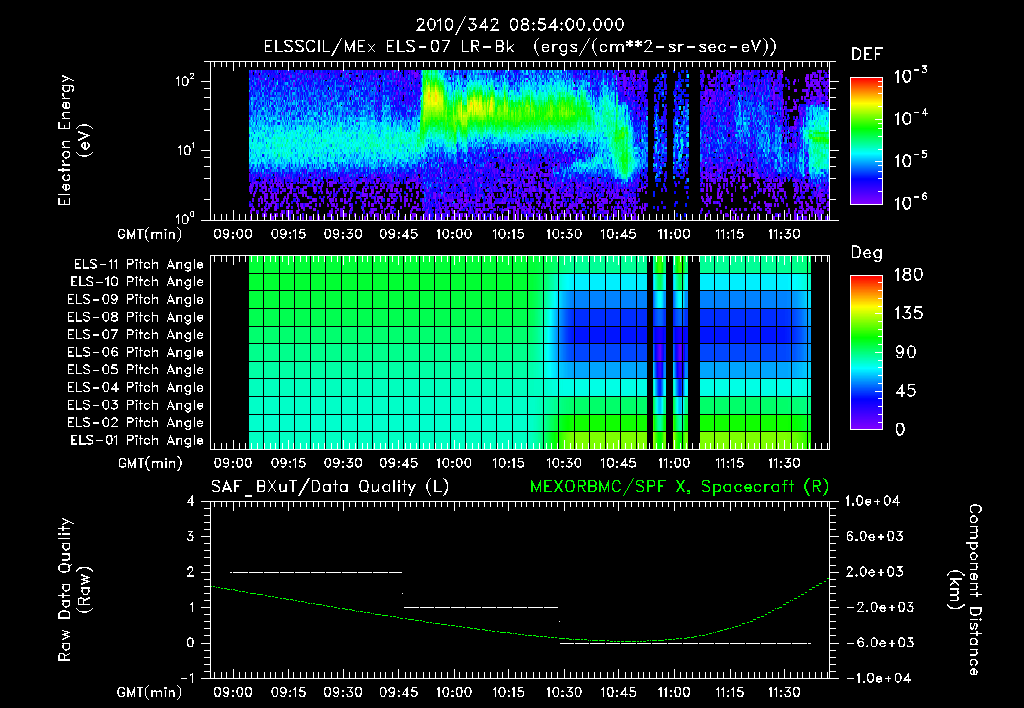
Task: Click the white data quality line at level 1
Action: pyautogui.click(x=481, y=607)
